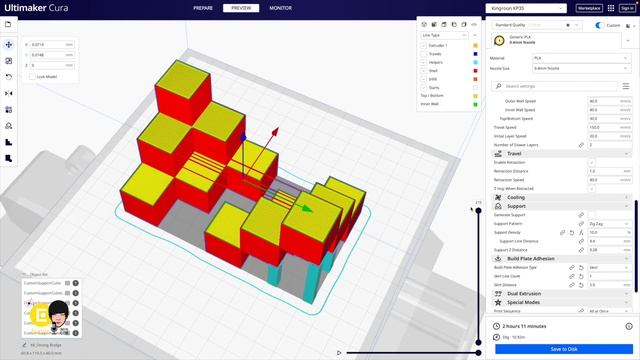Image resolution: width=640 pixels, height=360 pixels.
Task: Open the Material PLA dropdown
Action: [x=581, y=58]
